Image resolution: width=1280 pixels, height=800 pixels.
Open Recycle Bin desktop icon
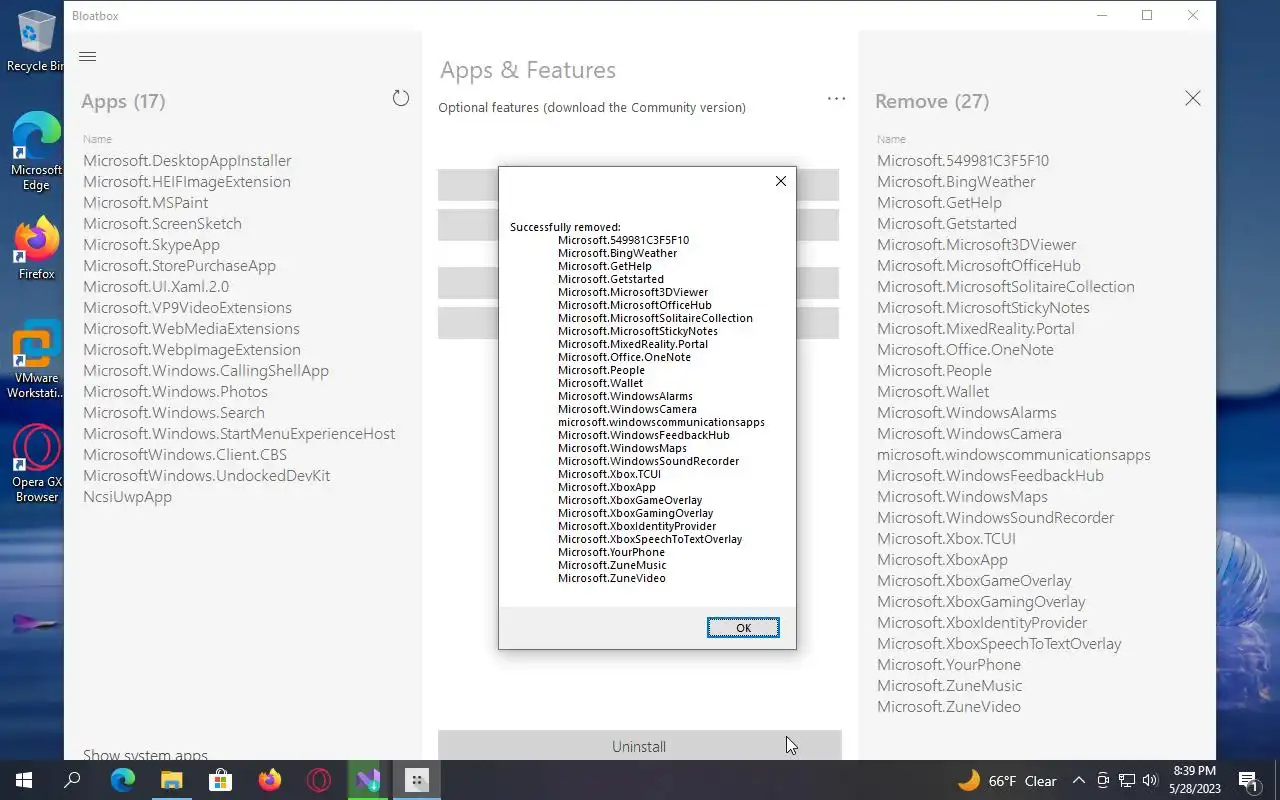pyautogui.click(x=35, y=40)
